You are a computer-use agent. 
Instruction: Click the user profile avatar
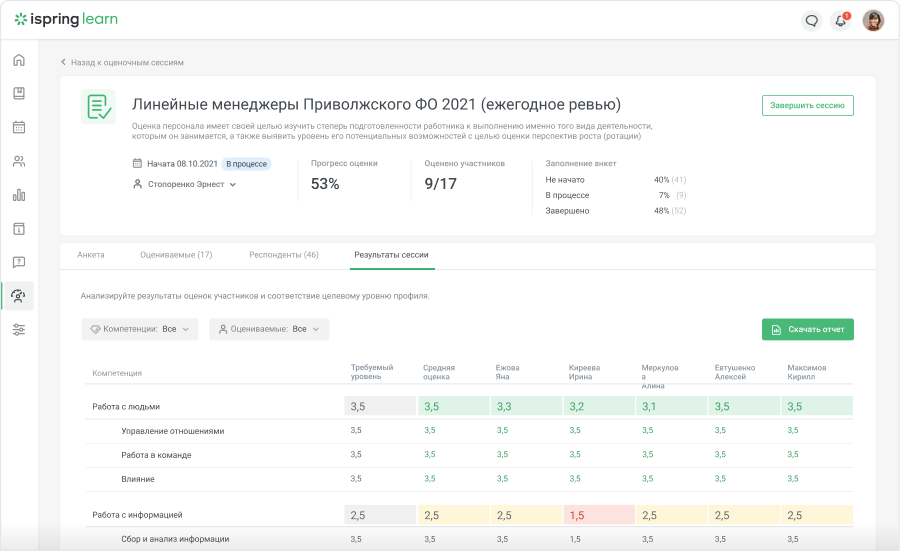click(873, 21)
